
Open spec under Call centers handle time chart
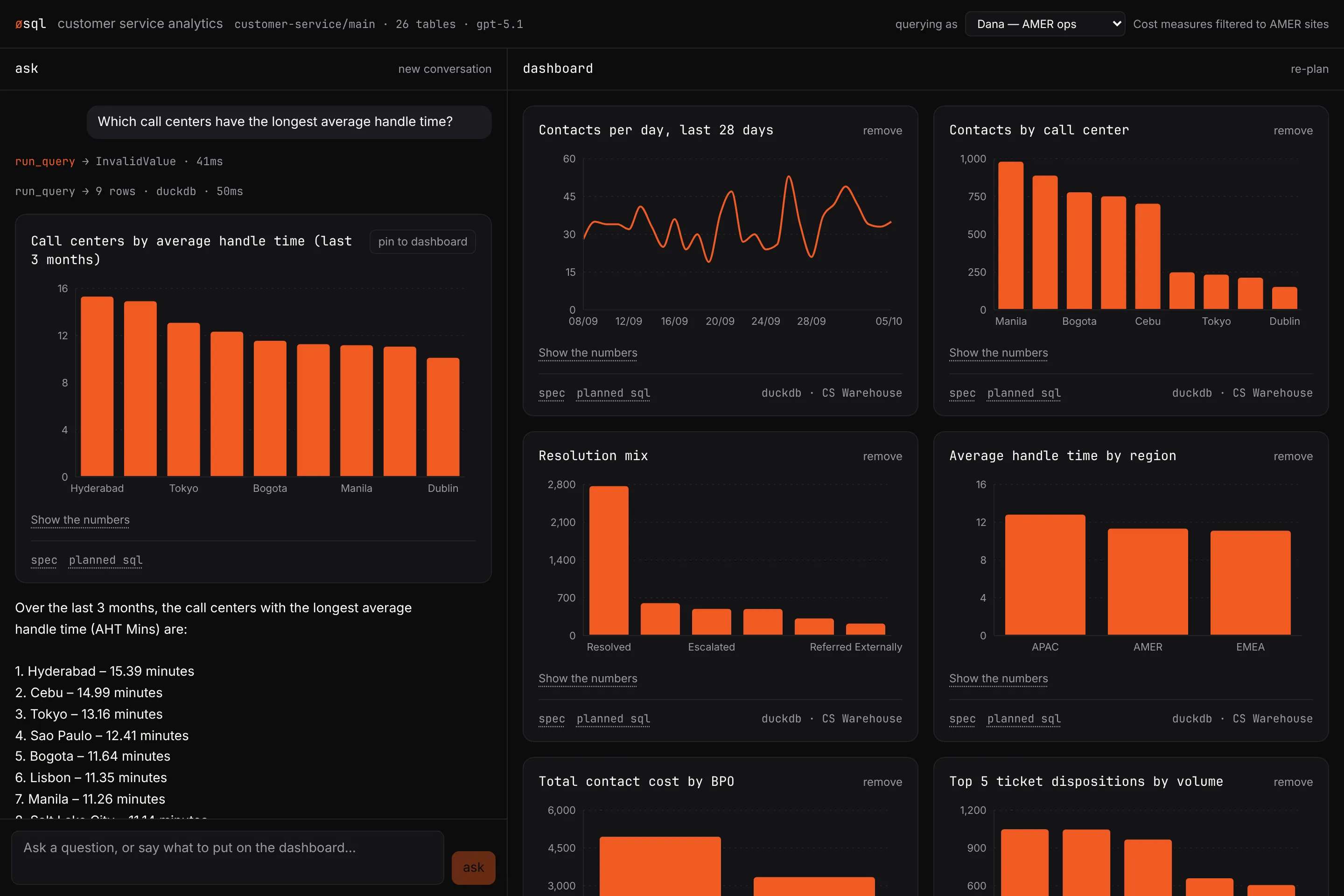pyautogui.click(x=44, y=560)
